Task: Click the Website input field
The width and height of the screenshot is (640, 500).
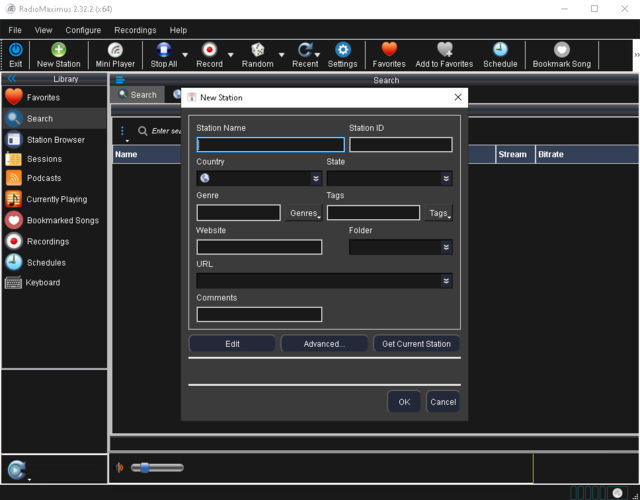Action: 259,247
